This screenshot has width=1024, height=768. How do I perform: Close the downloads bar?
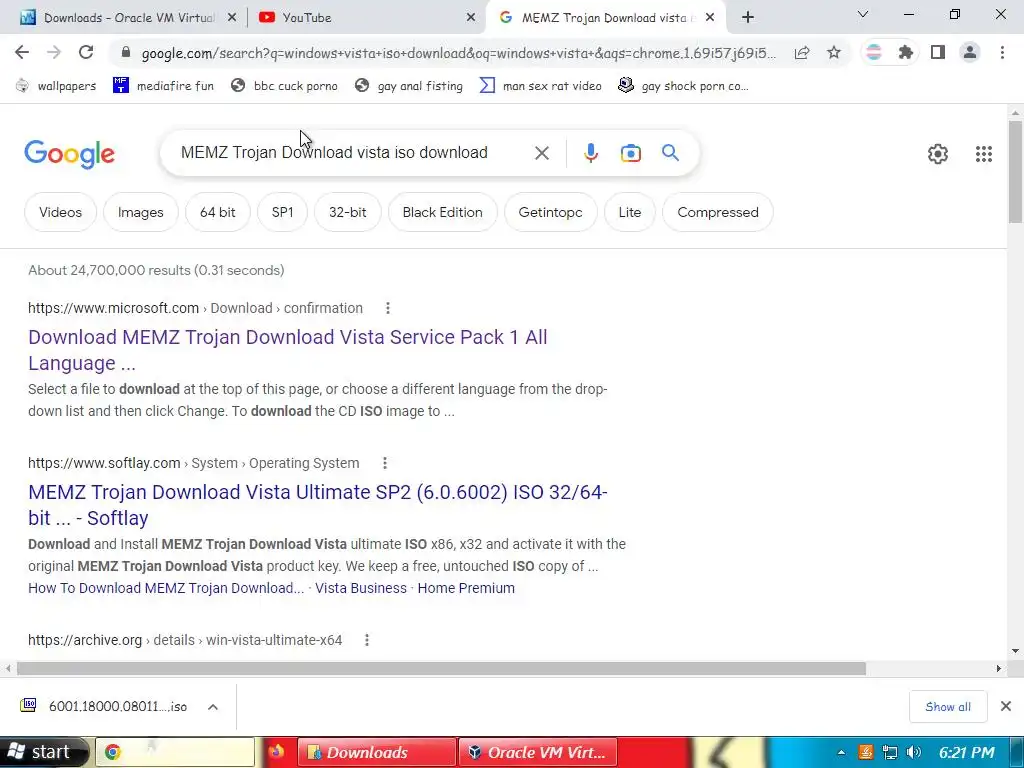click(1006, 706)
